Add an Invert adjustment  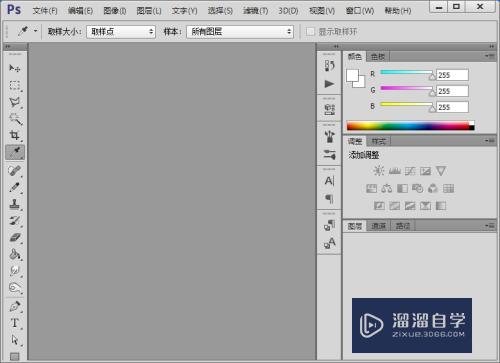coord(379,206)
